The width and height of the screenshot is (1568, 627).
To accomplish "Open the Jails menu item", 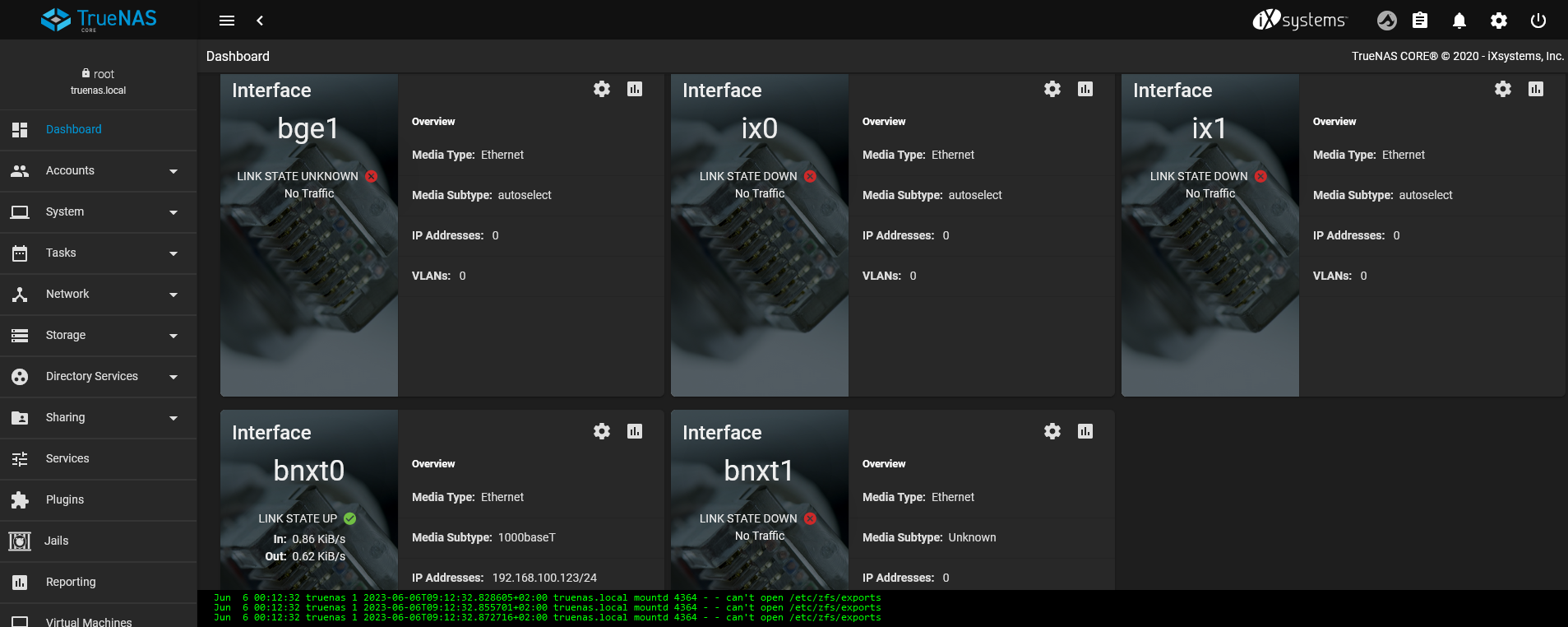I will tap(99, 541).
